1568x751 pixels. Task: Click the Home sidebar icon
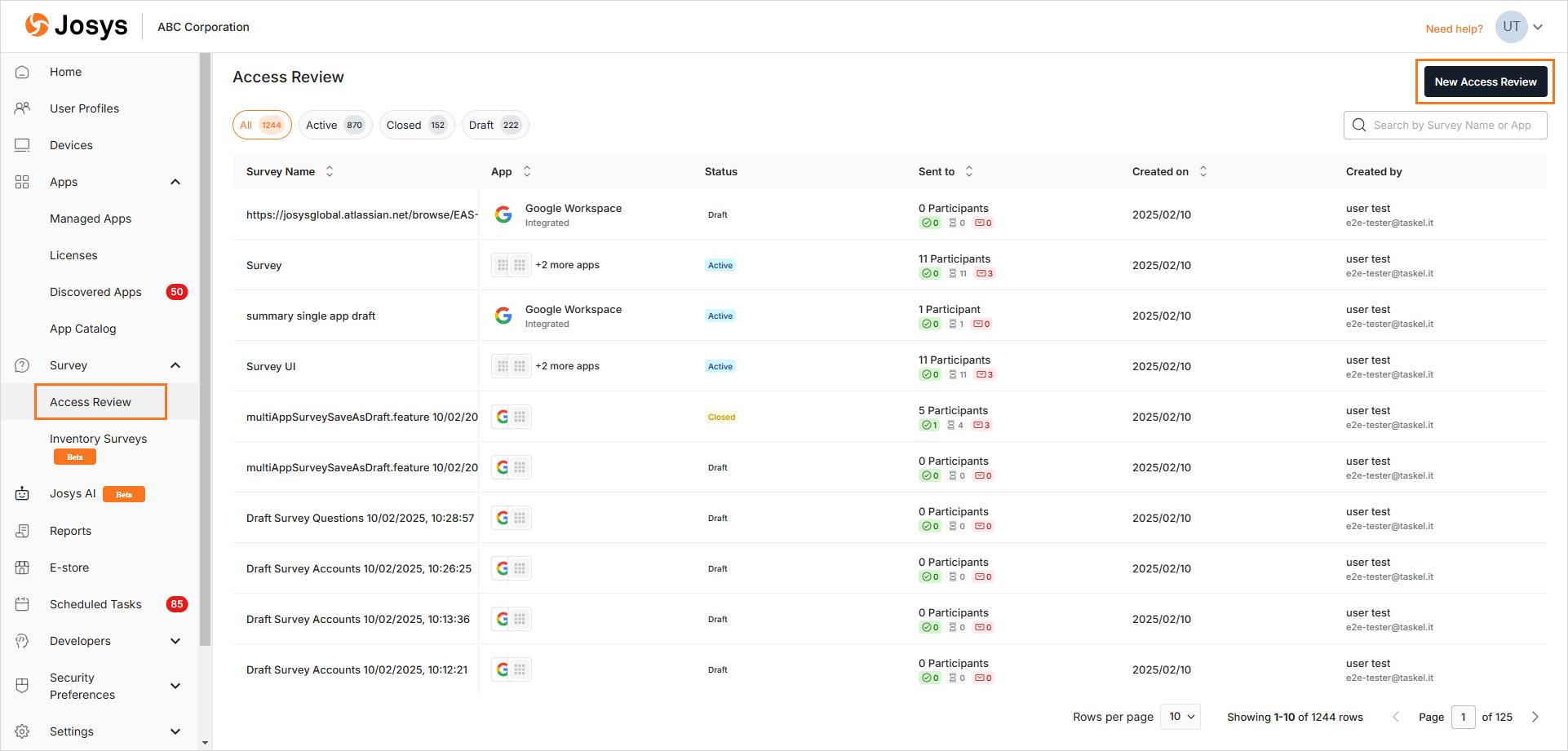coord(22,72)
